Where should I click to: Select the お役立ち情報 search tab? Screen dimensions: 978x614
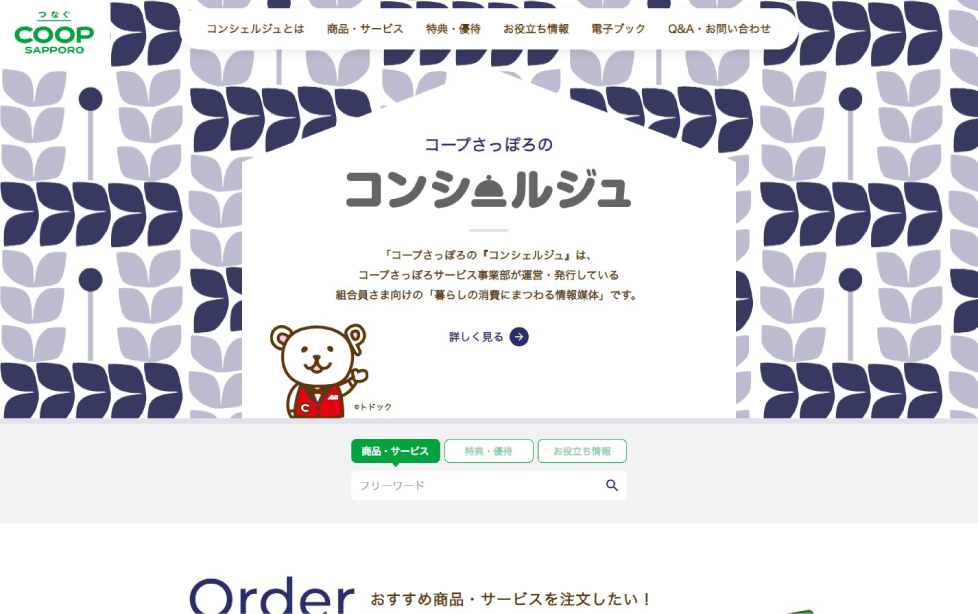pyautogui.click(x=582, y=451)
